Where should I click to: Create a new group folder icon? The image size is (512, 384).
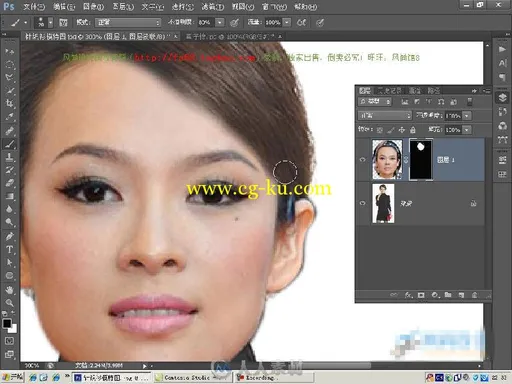click(x=448, y=295)
